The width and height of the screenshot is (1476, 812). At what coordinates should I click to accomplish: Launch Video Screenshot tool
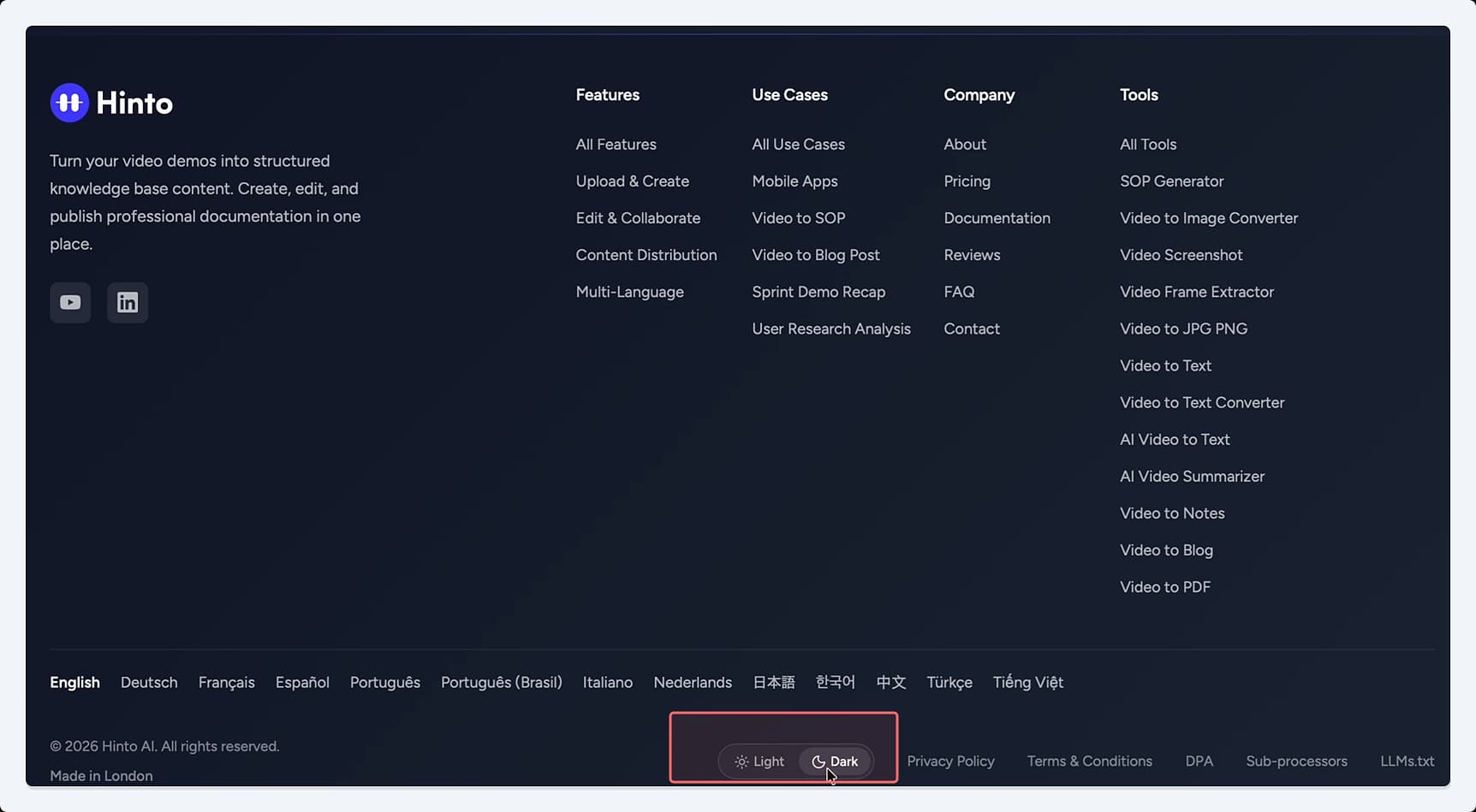(1181, 255)
